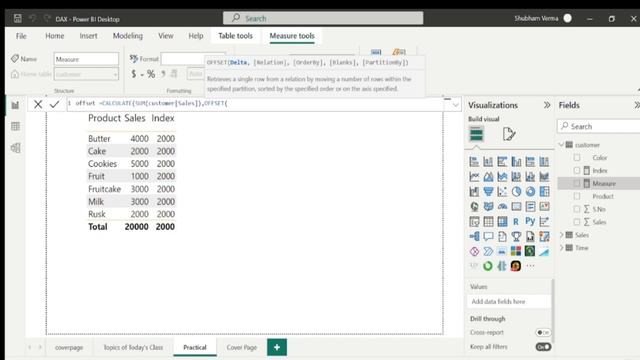Select the map visual with globe icon
The height and width of the screenshot is (360, 640).
[x=474, y=207]
